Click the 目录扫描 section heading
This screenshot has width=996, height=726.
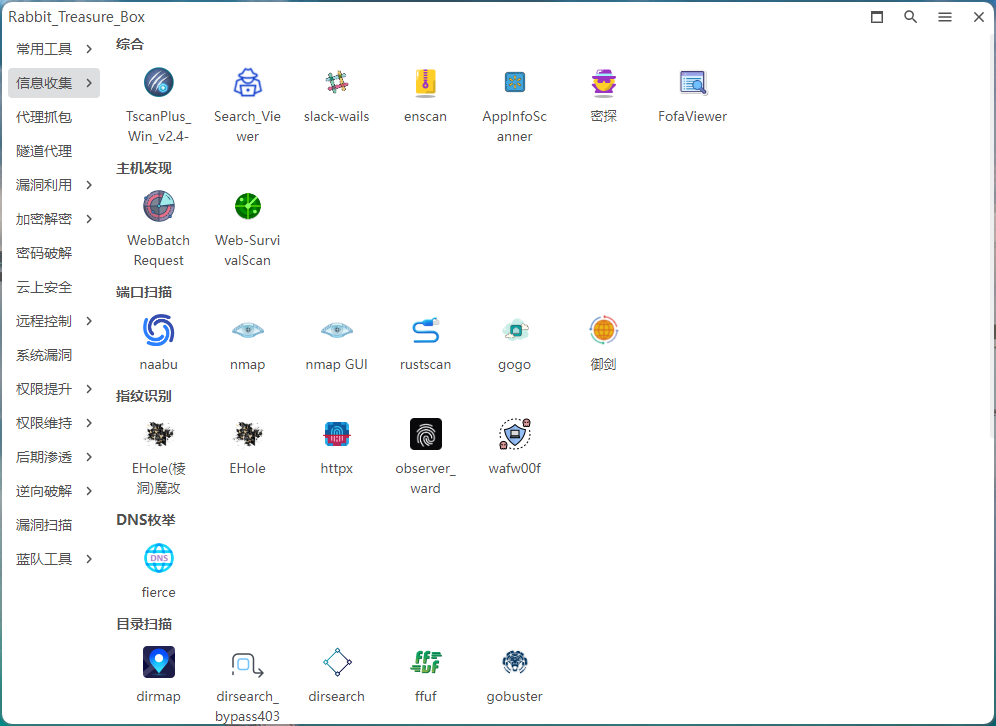click(144, 624)
